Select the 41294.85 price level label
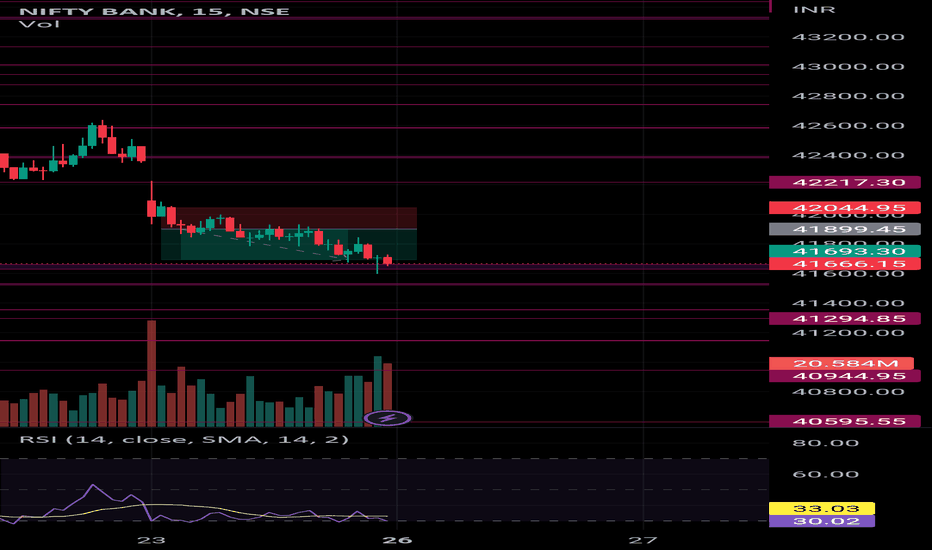The height and width of the screenshot is (550, 932). pos(845,319)
